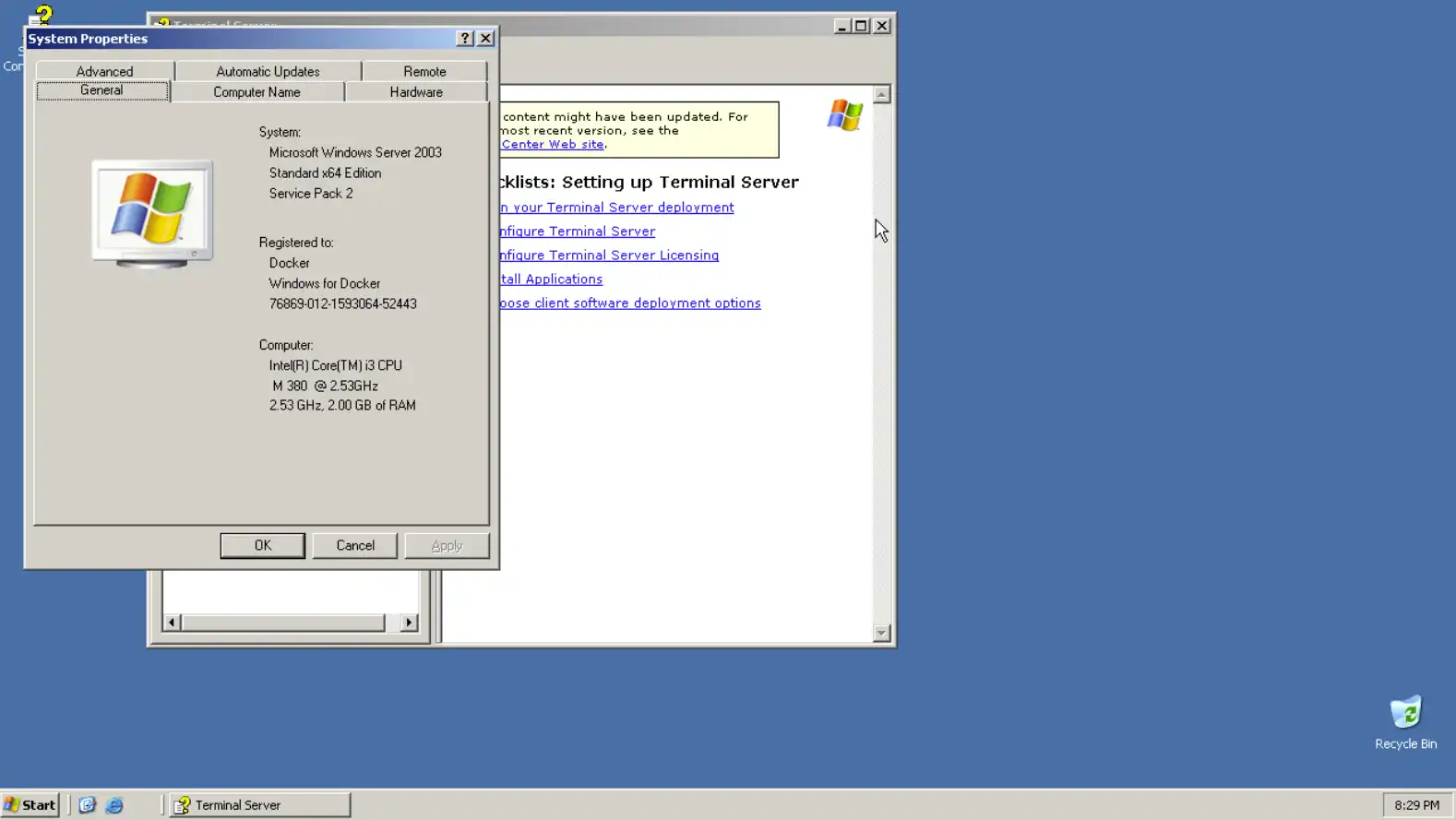Screen dimensions: 1456x820
Task: Click Cancel in System Properties dialog
Action: pyautogui.click(x=355, y=546)
